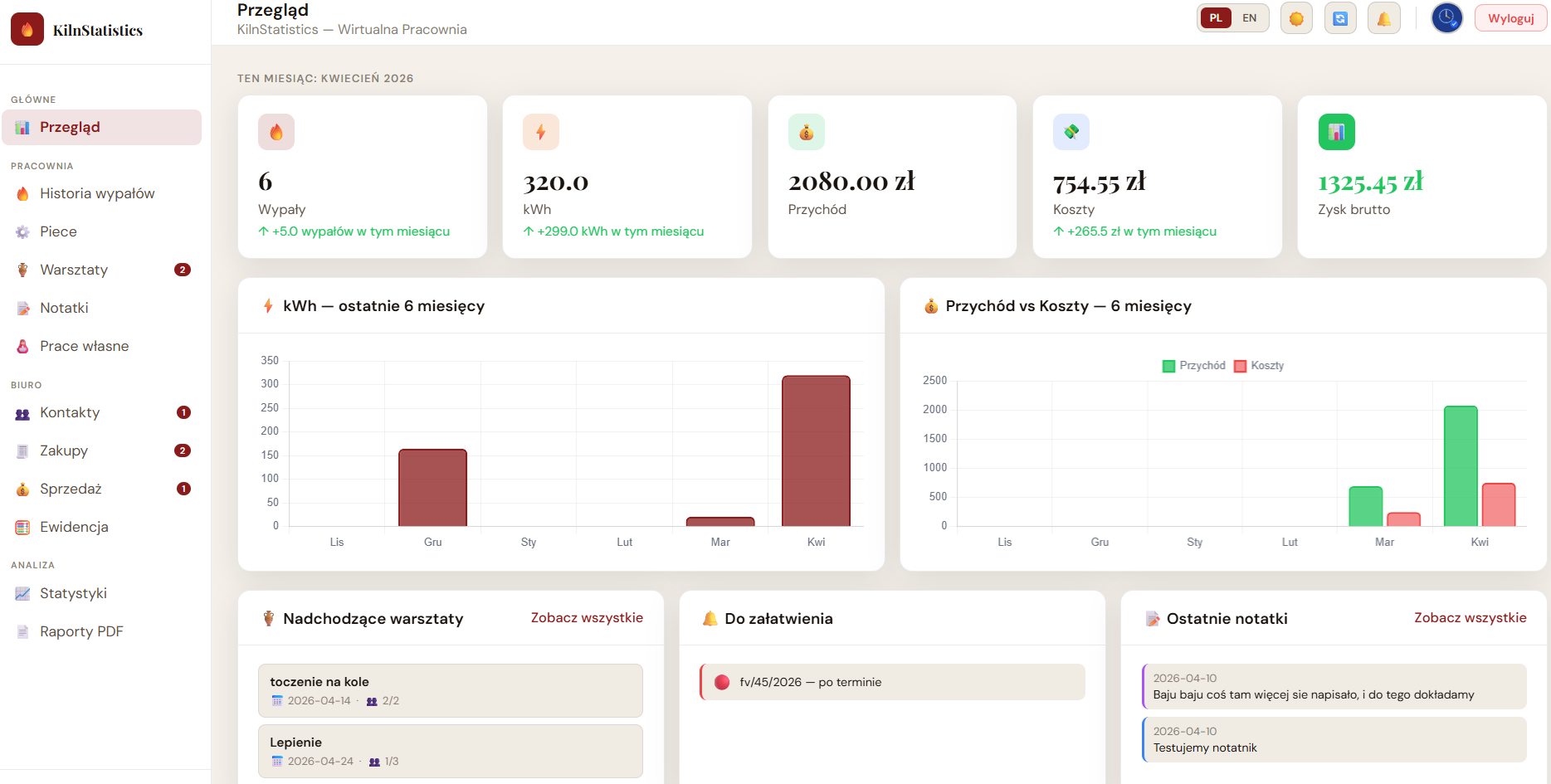Hide Koszty series via red legend swatch
The width and height of the screenshot is (1551, 784).
point(1240,366)
